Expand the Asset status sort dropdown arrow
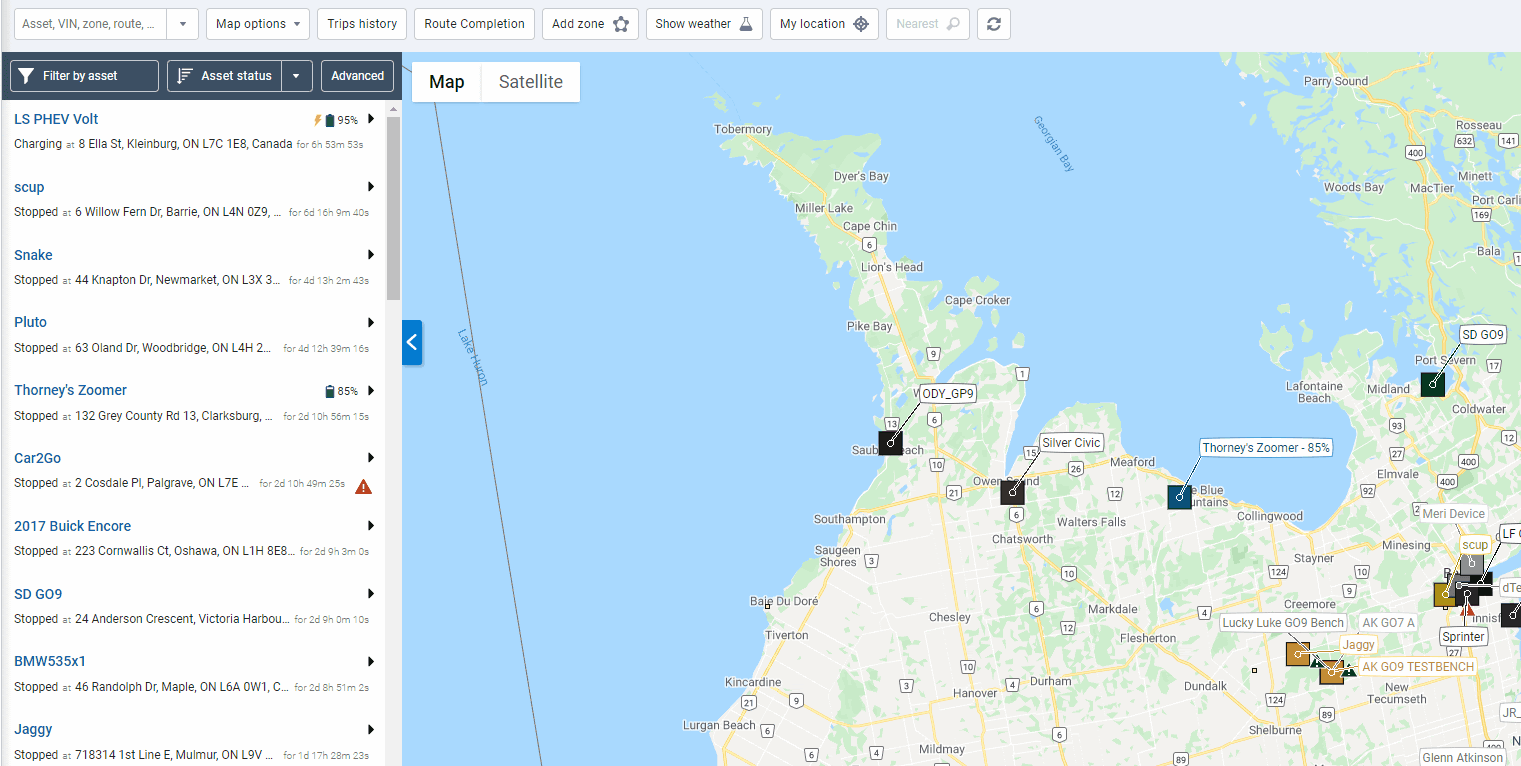This screenshot has height=766, width=1521. (297, 76)
